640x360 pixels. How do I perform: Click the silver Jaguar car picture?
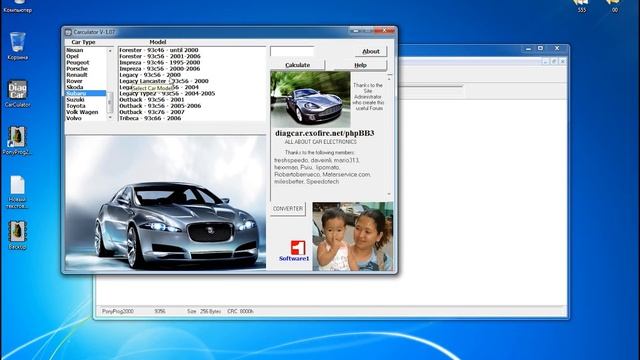[166, 202]
